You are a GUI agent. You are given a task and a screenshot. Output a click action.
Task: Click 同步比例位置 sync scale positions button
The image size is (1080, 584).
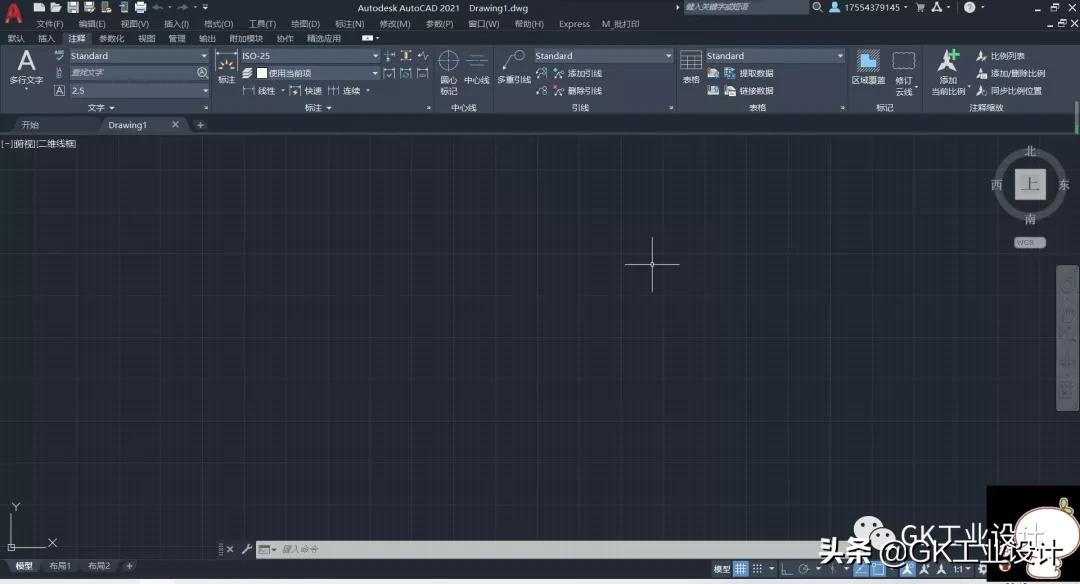pos(1009,91)
